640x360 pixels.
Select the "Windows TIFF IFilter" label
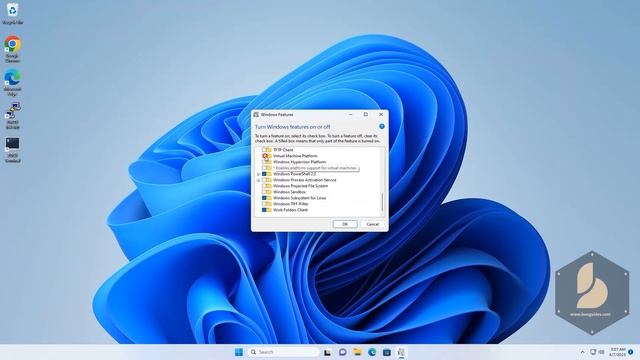[x=291, y=204]
